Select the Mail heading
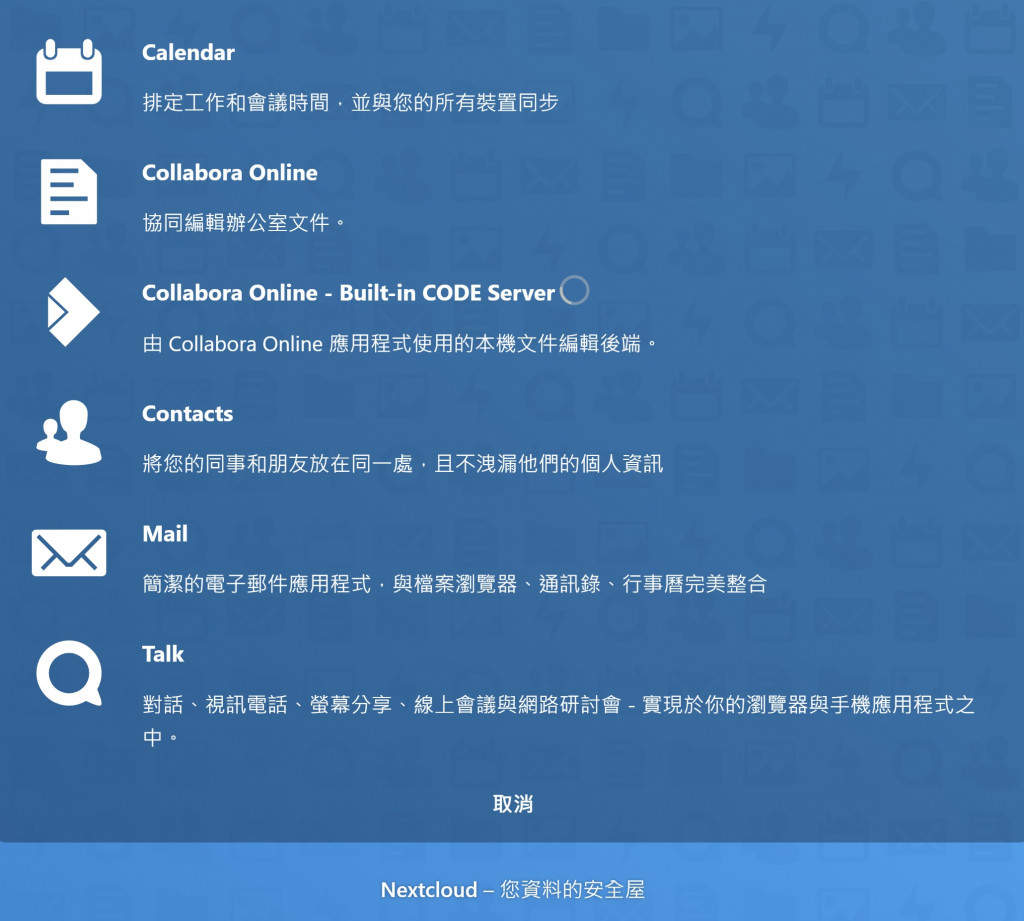Screen dimensions: 1024x921 point(165,534)
